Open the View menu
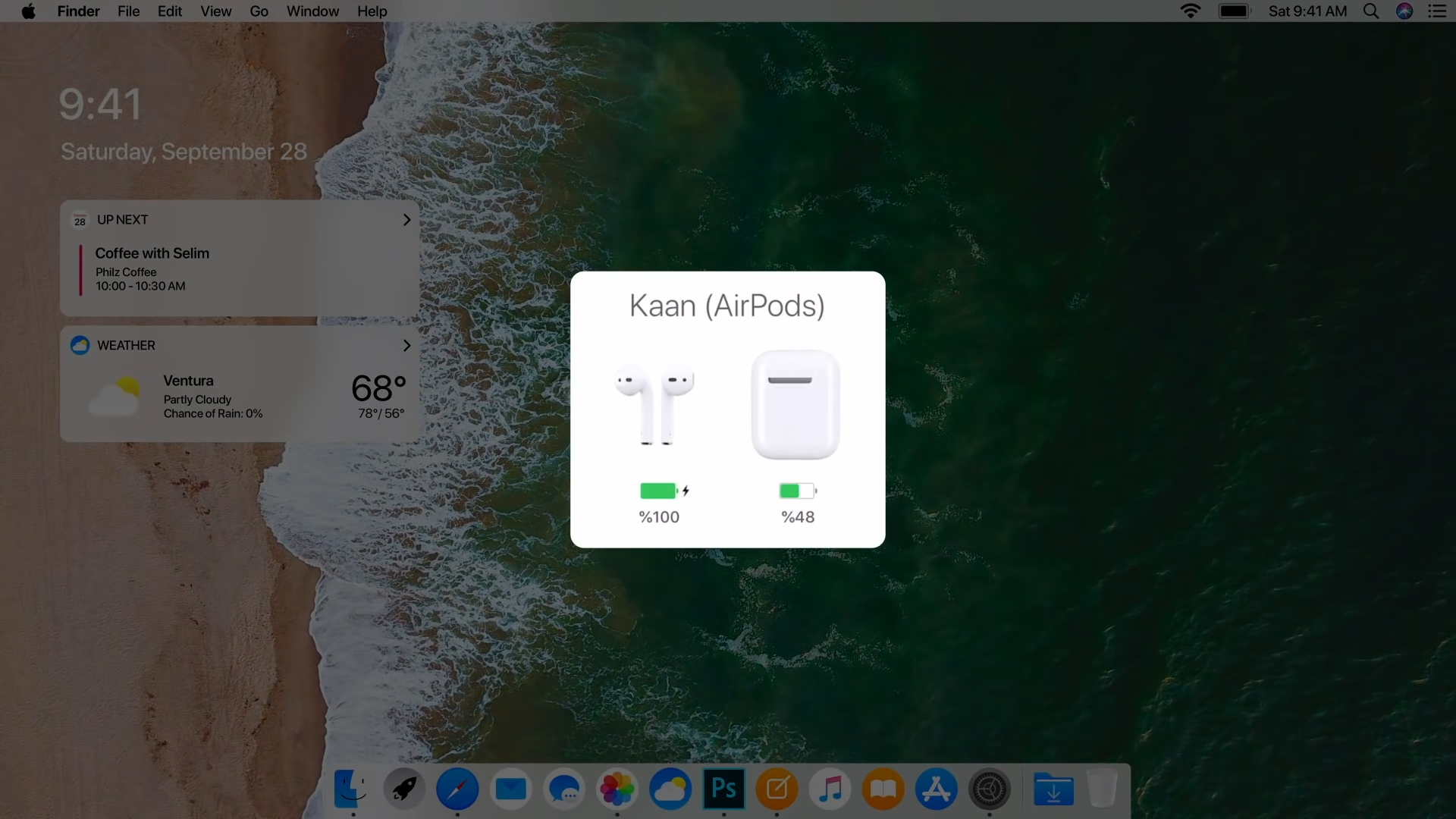Image resolution: width=1456 pixels, height=819 pixels. pyautogui.click(x=216, y=11)
